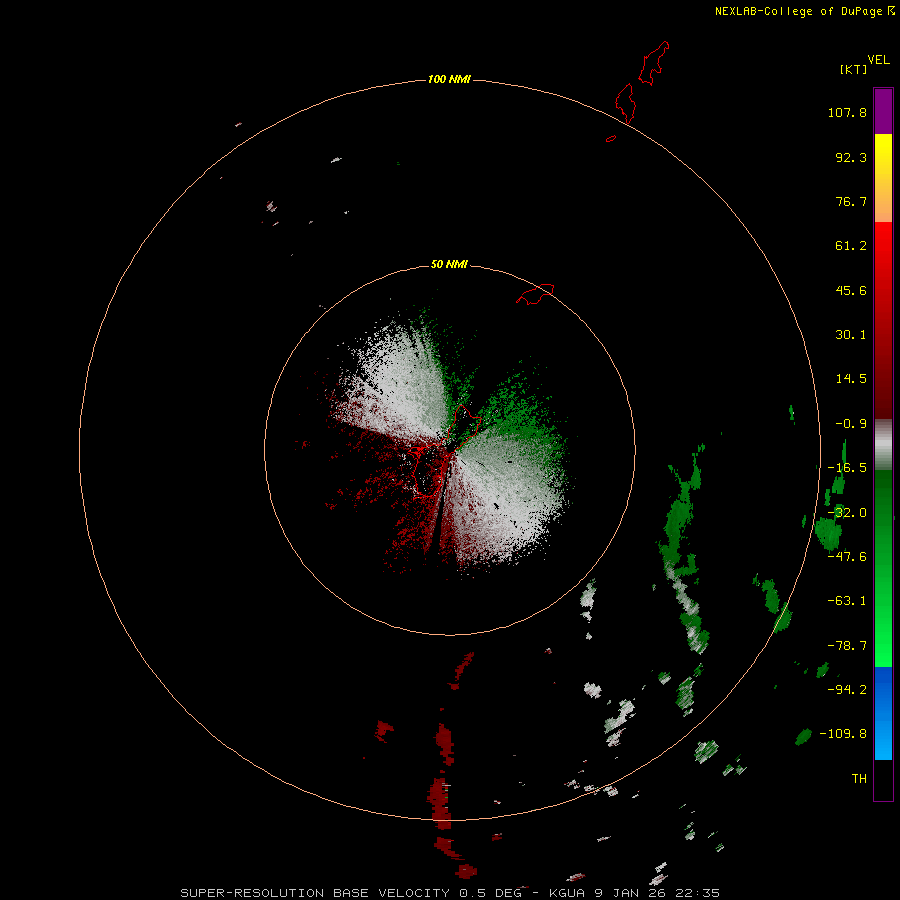
Task: Click the 107.8 value on velocity scale
Action: (x=847, y=112)
